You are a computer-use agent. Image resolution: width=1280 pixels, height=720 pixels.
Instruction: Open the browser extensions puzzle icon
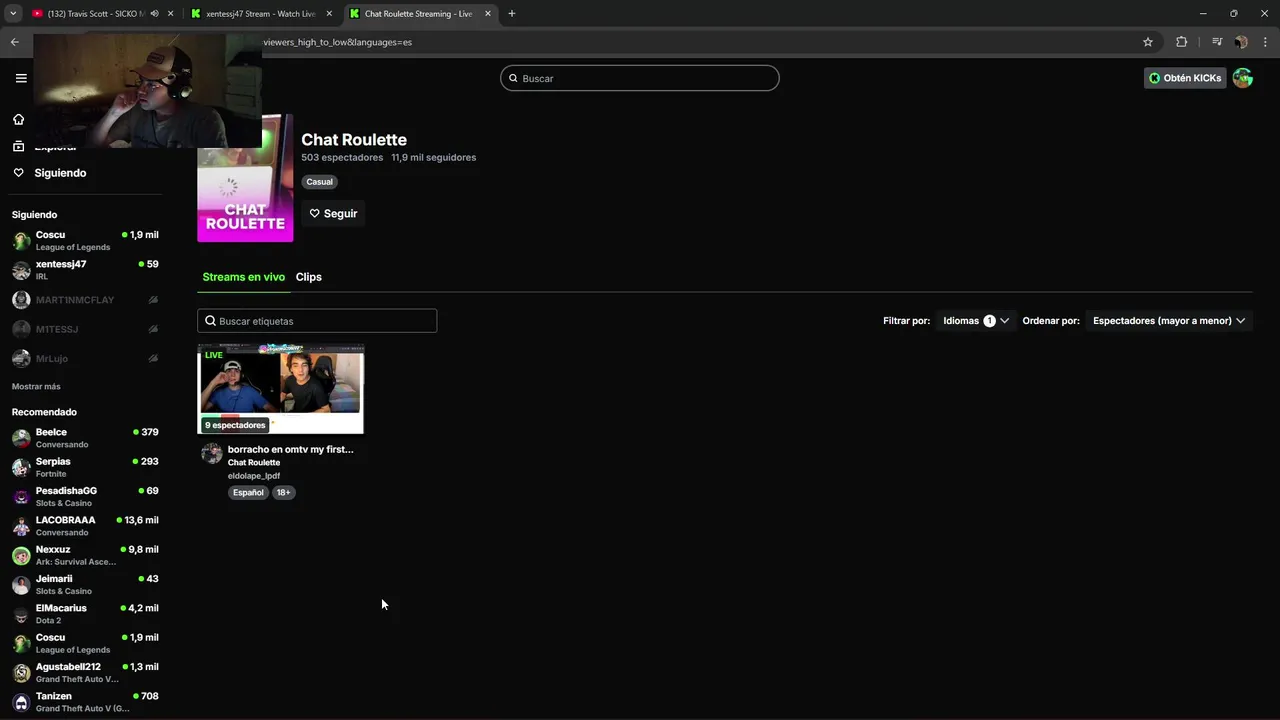[x=1182, y=42]
